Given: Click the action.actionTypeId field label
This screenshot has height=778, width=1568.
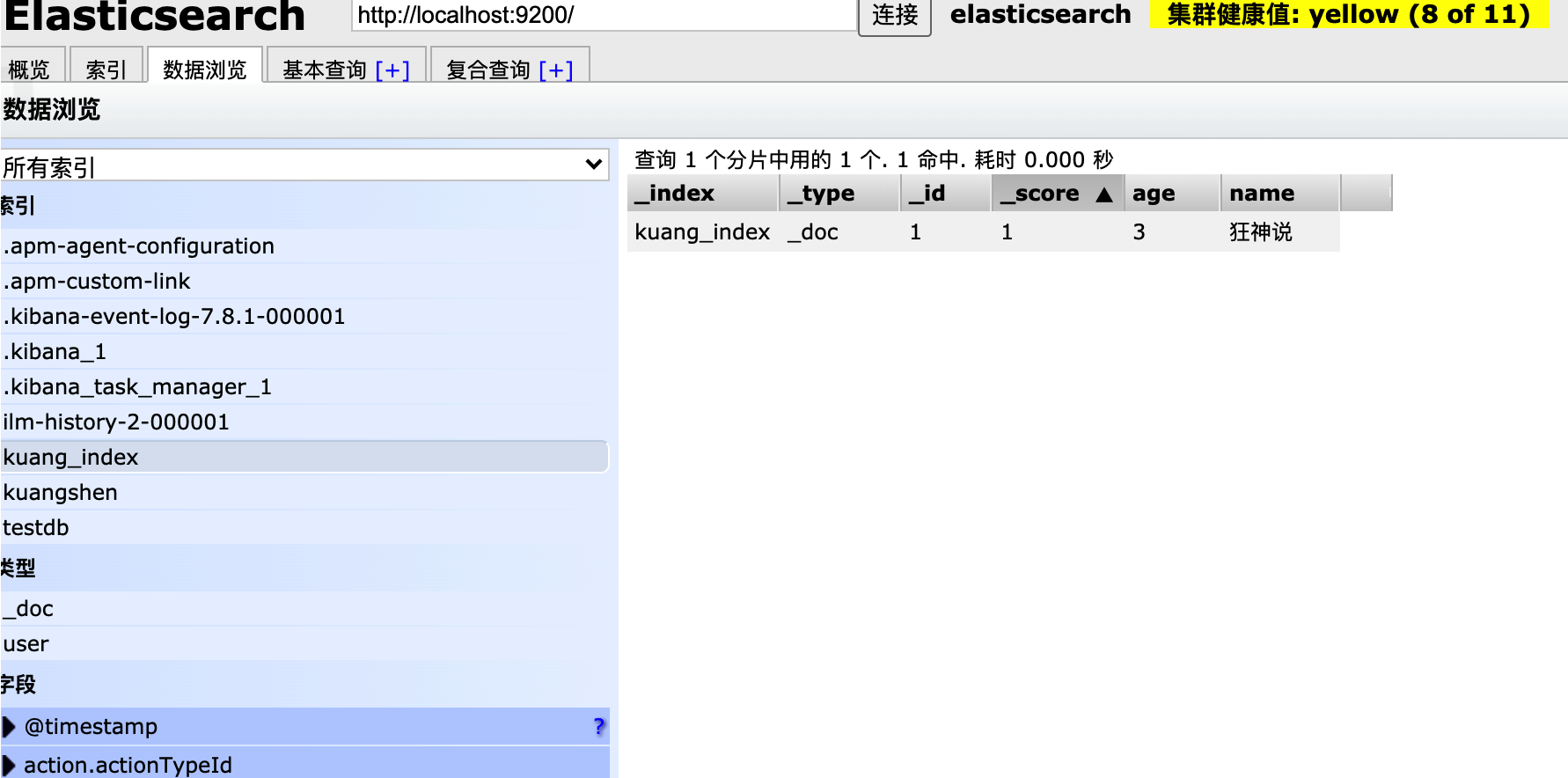Looking at the screenshot, I should (x=128, y=766).
